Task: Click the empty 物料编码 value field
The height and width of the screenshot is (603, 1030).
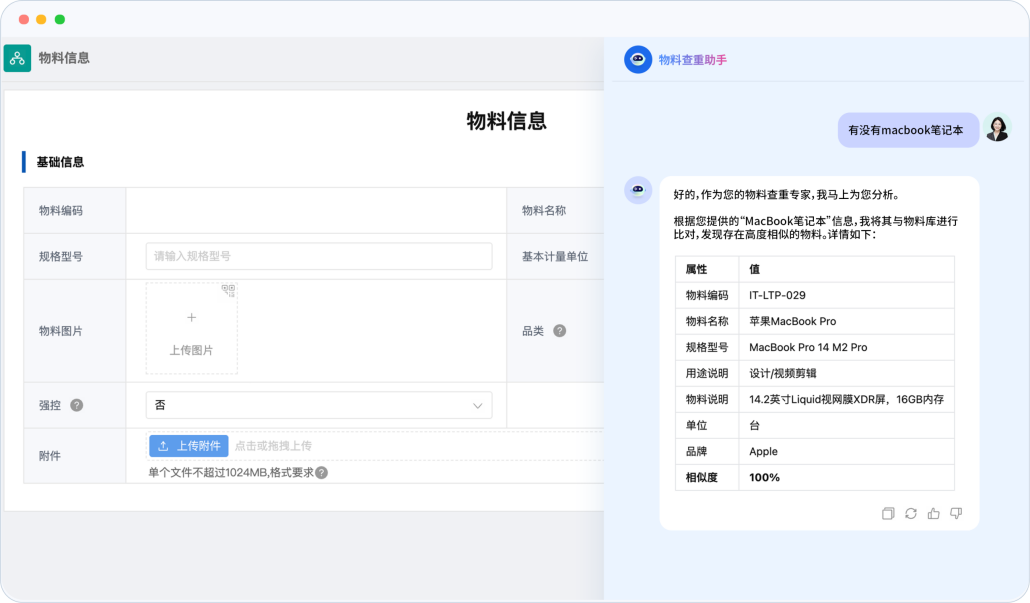Action: pyautogui.click(x=316, y=211)
